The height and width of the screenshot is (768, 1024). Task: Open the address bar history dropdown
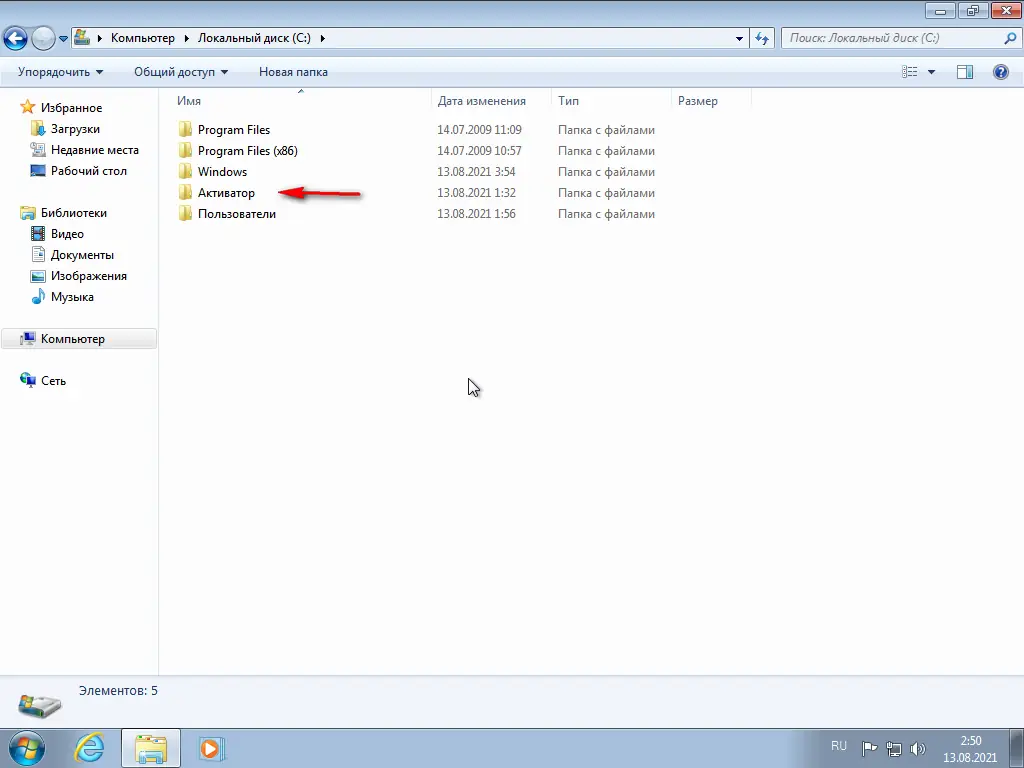(738, 37)
